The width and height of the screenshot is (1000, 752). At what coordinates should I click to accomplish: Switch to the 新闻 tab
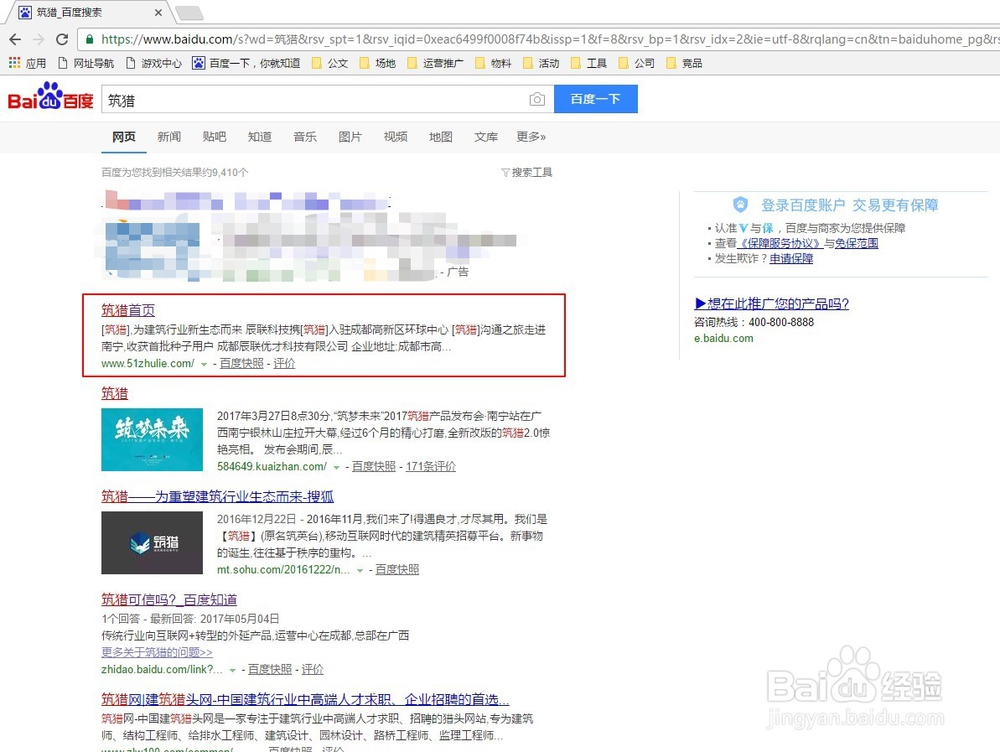pos(169,136)
